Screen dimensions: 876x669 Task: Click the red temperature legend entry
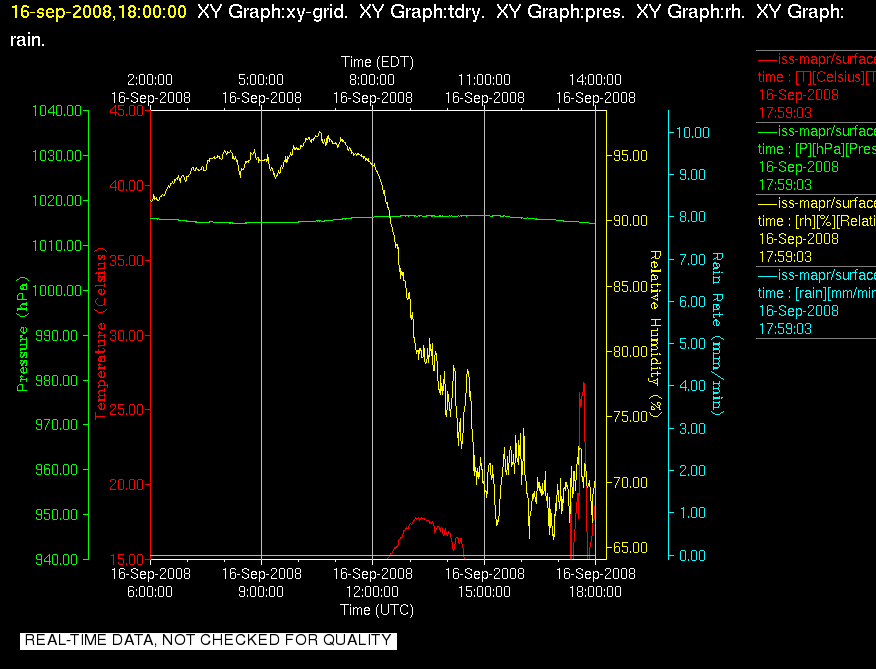pos(816,86)
